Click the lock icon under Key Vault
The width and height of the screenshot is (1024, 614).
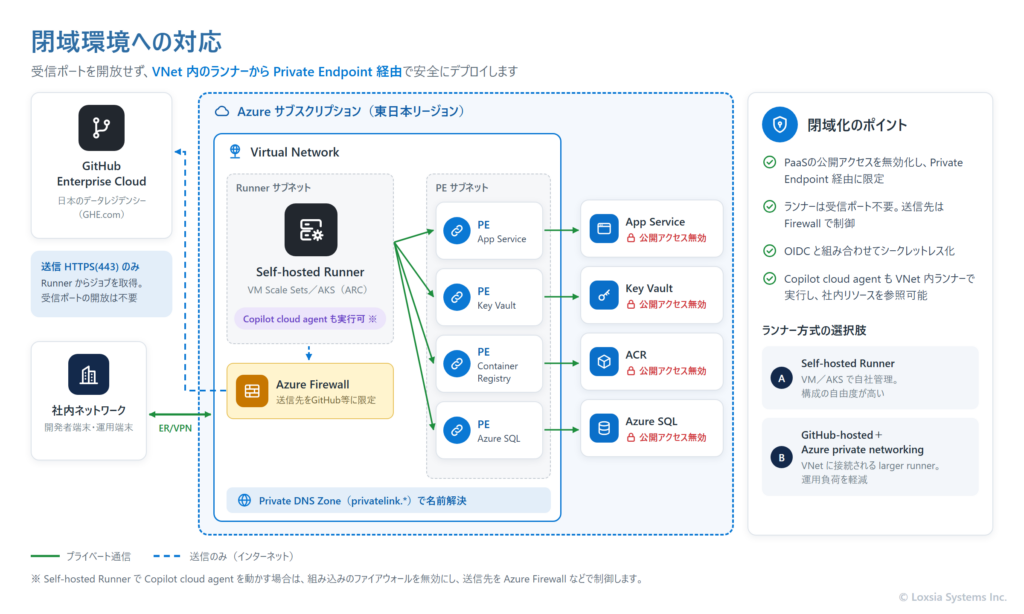(631, 305)
